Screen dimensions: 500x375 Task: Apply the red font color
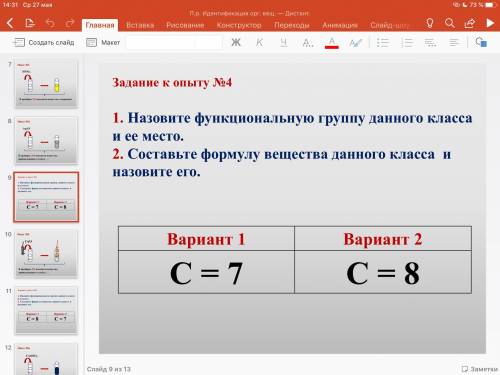pos(332,43)
